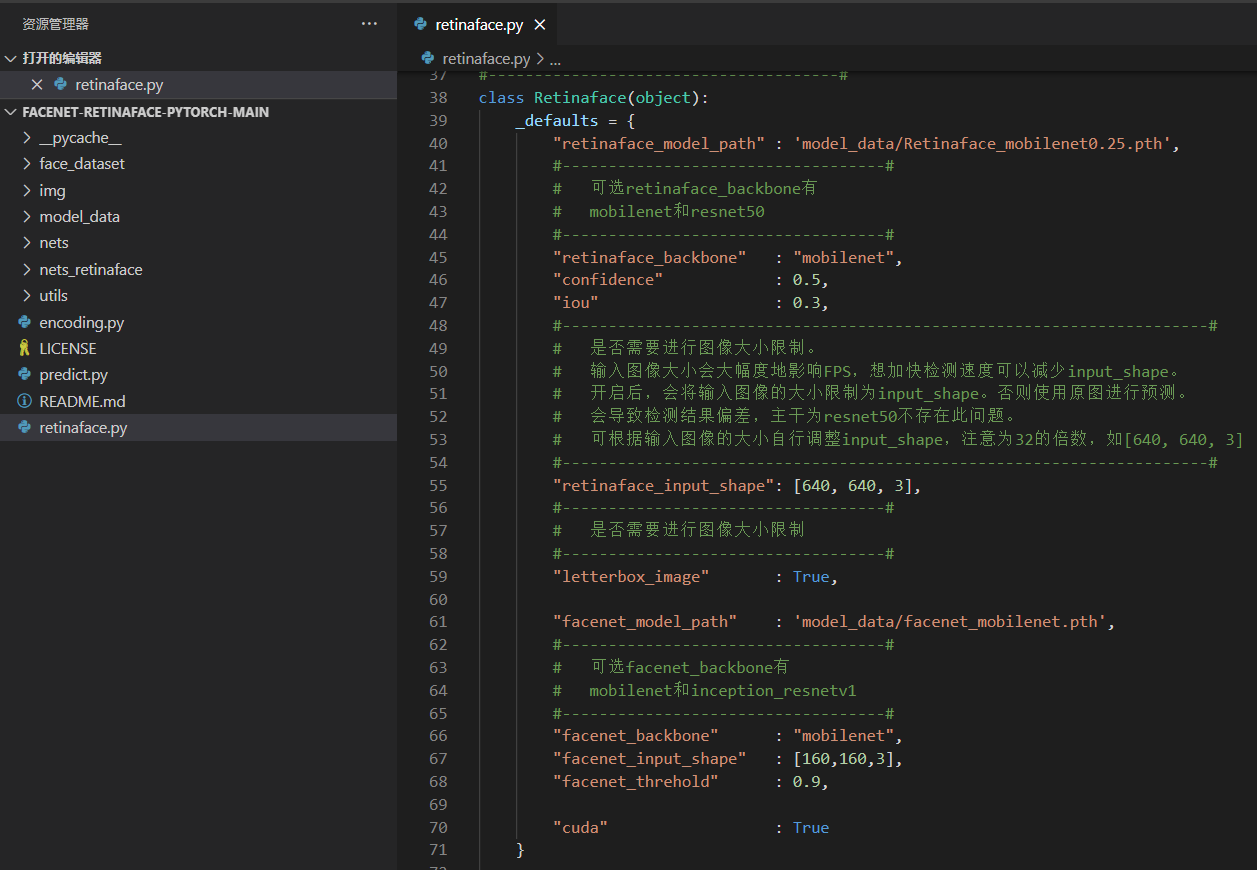Click the "confidence" key

[x=608, y=280]
